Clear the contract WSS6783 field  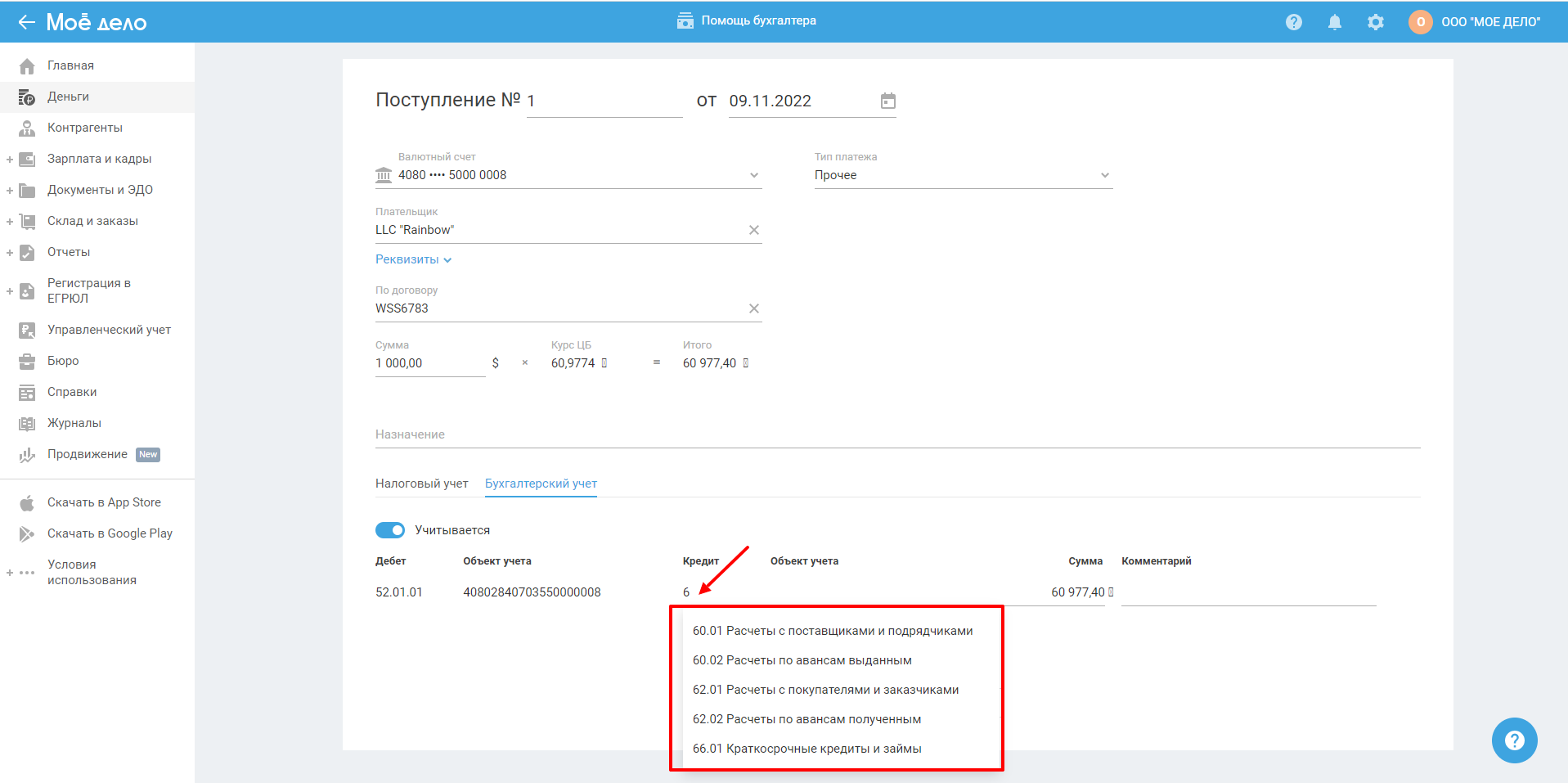pos(753,308)
